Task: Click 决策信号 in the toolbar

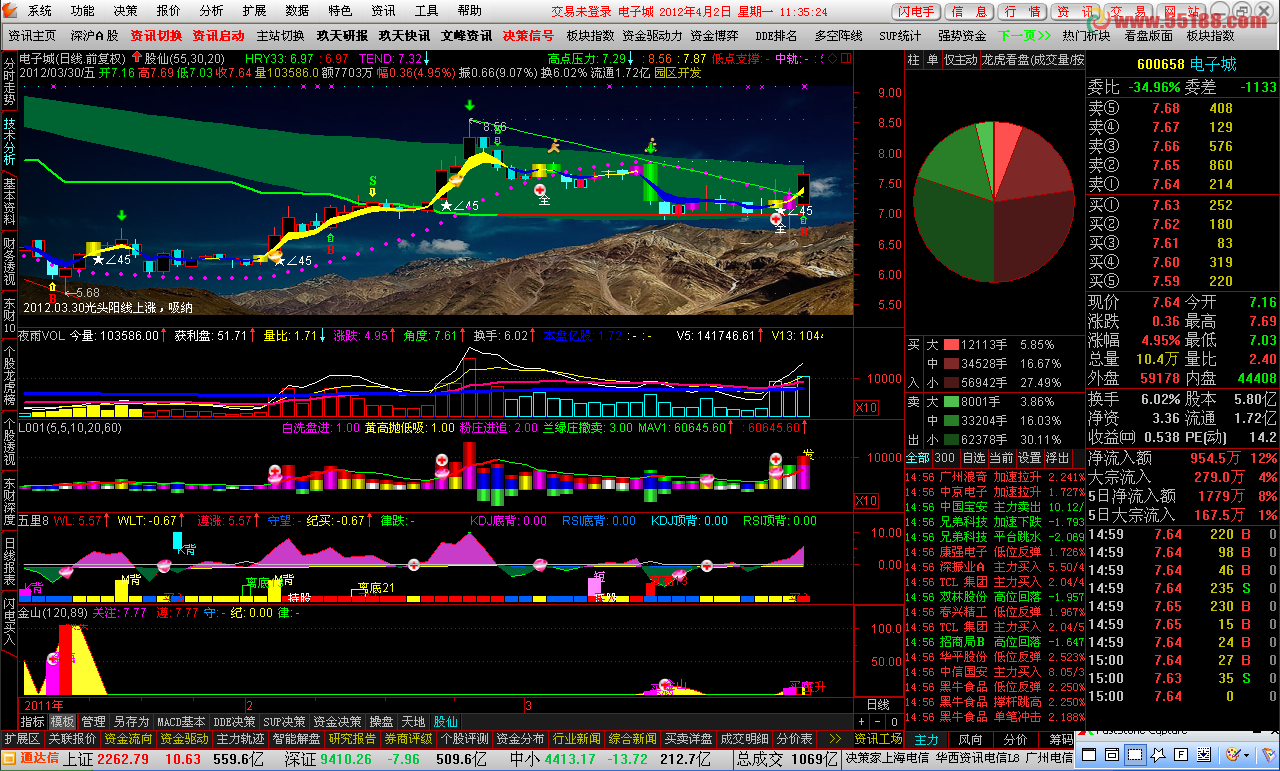Action: point(528,36)
